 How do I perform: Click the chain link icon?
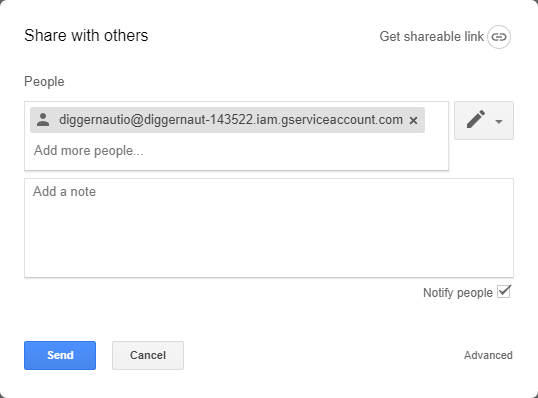pyautogui.click(x=499, y=37)
